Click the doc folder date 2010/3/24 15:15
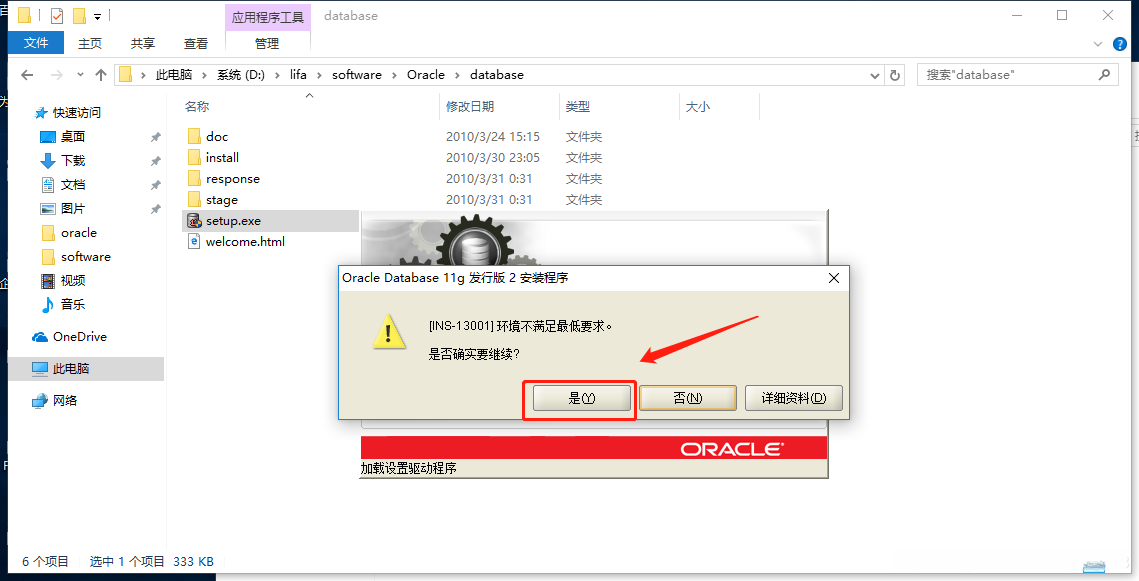1139x581 pixels. point(493,137)
